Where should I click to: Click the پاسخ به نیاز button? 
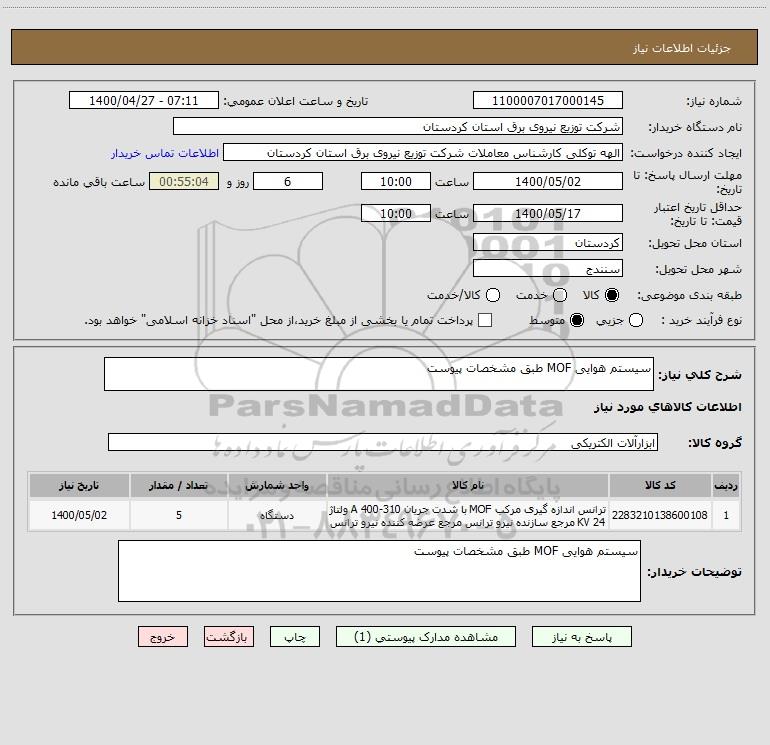pyautogui.click(x=582, y=637)
